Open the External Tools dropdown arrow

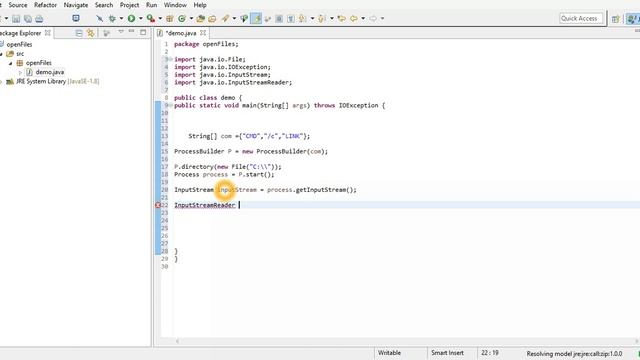(160, 18)
